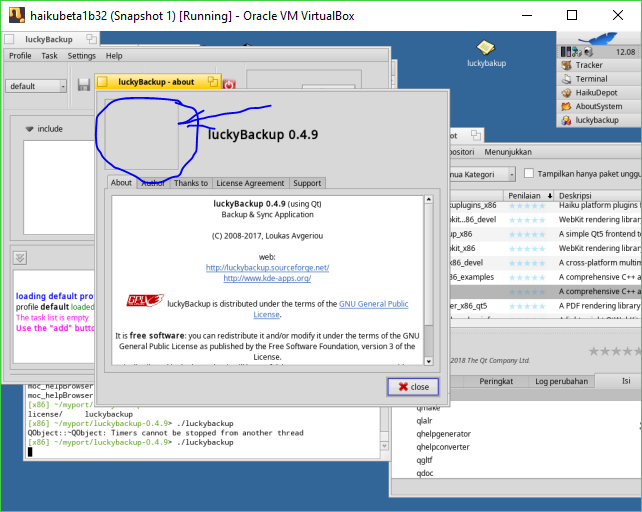Click about text scrollbar up arrow

pos(428,199)
